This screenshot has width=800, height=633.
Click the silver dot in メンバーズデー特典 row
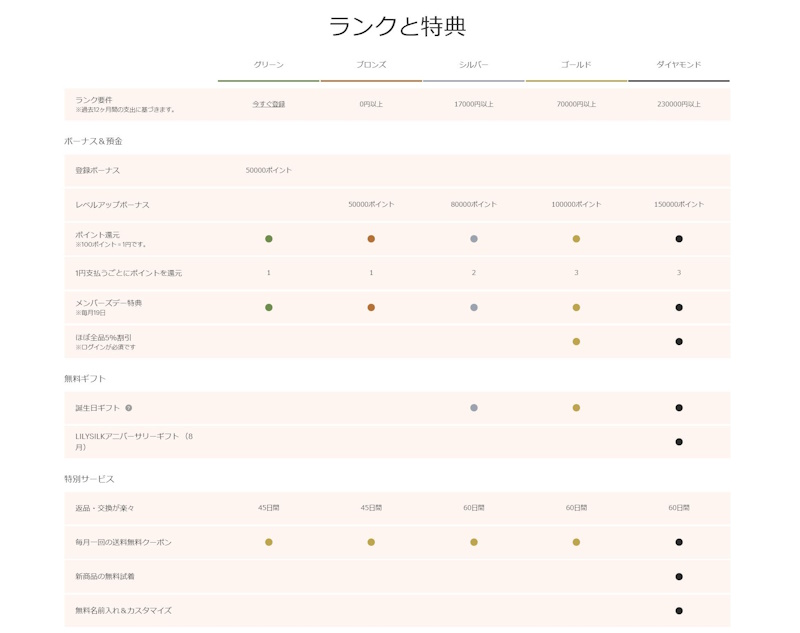click(474, 308)
